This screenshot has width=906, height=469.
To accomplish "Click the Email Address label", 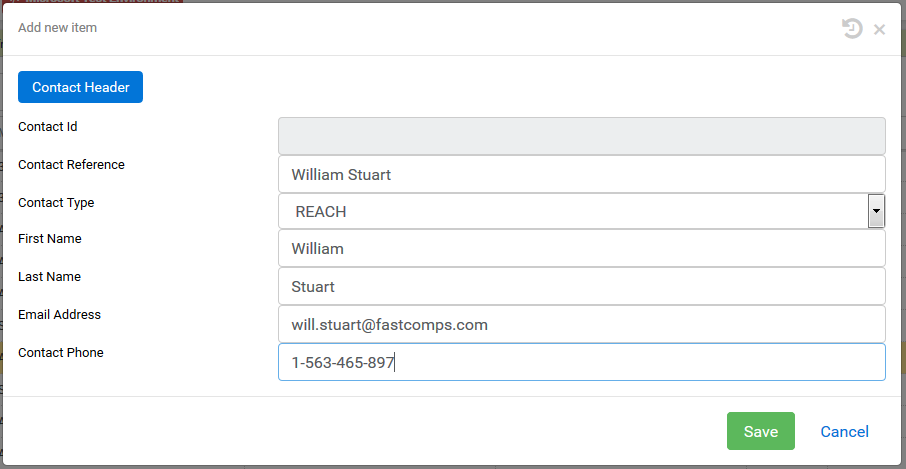I will 59,315.
